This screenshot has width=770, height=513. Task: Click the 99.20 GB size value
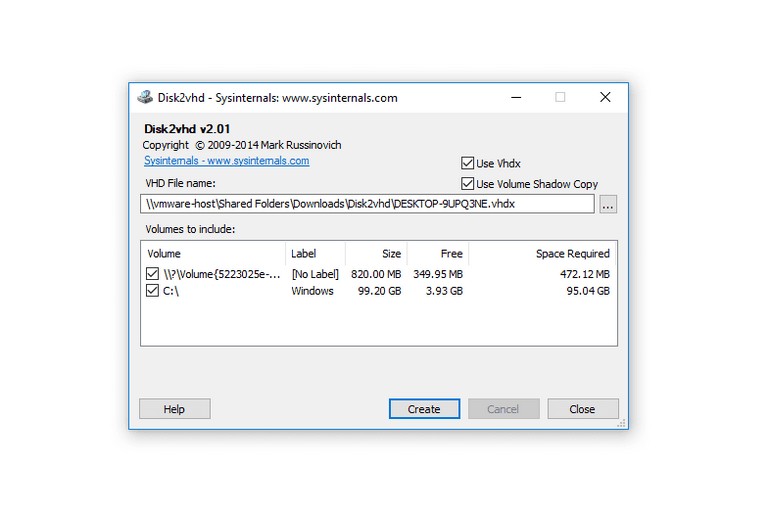(x=380, y=291)
